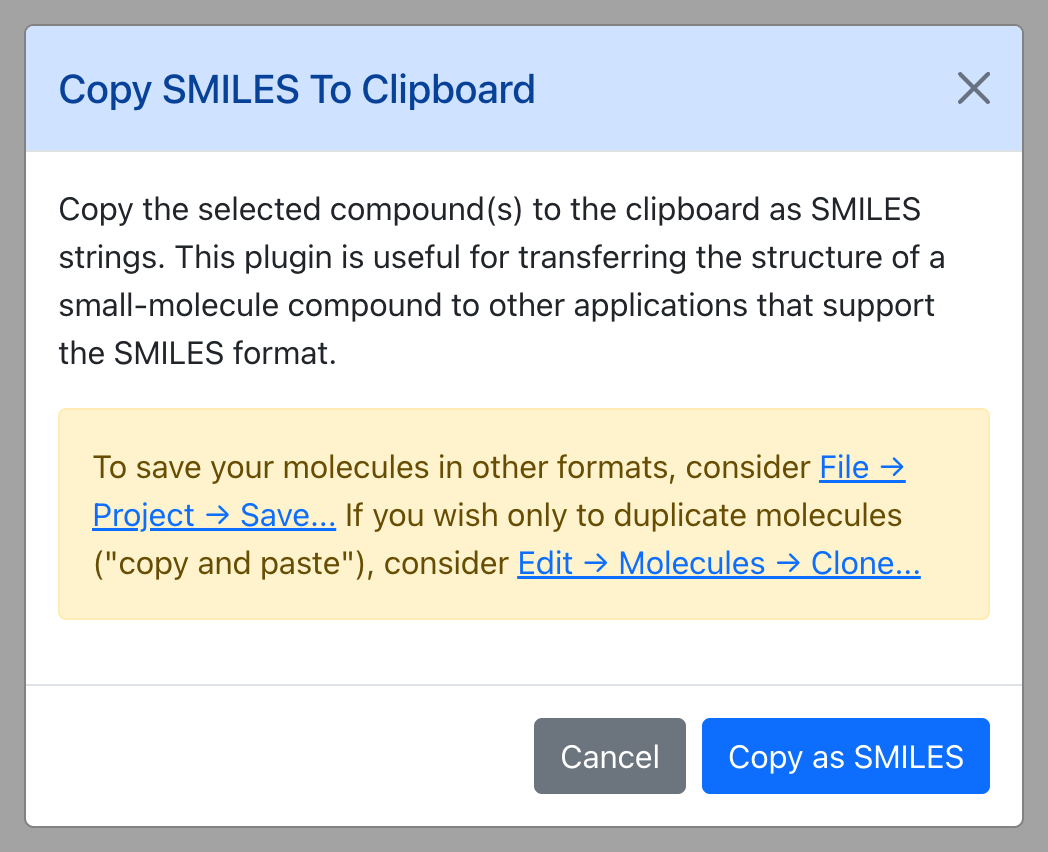This screenshot has height=852, width=1048.
Task: Click the word Project in the link
Action: tap(143, 517)
